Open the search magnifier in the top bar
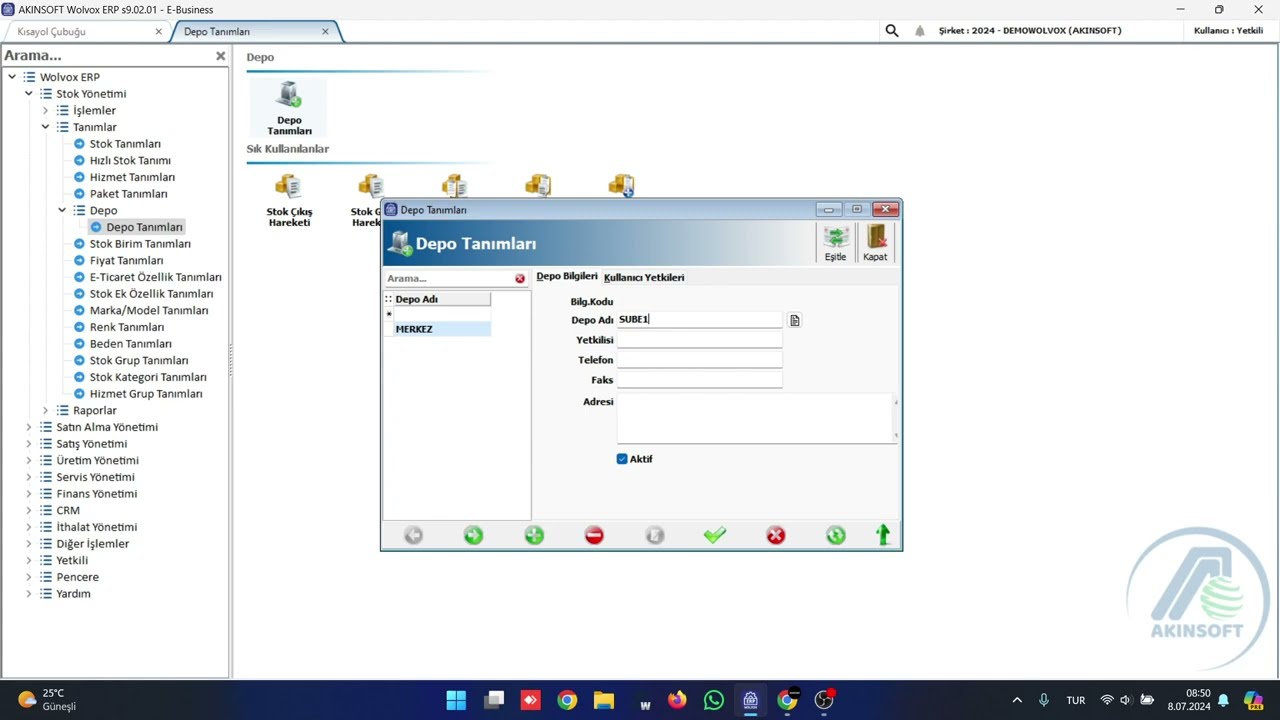The height and width of the screenshot is (720, 1280). [x=892, y=31]
